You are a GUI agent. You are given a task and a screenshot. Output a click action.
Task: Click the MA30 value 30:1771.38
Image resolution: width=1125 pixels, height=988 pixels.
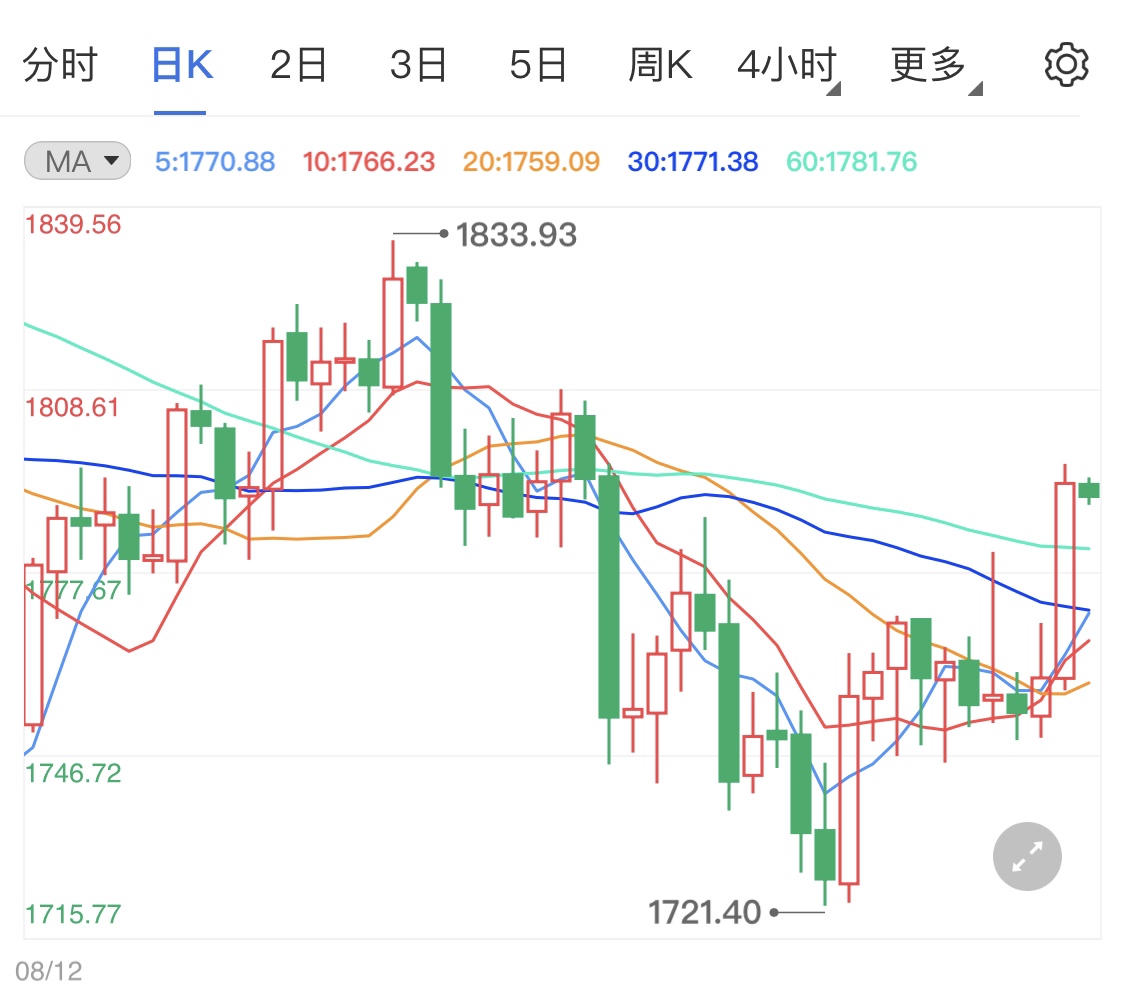click(692, 161)
